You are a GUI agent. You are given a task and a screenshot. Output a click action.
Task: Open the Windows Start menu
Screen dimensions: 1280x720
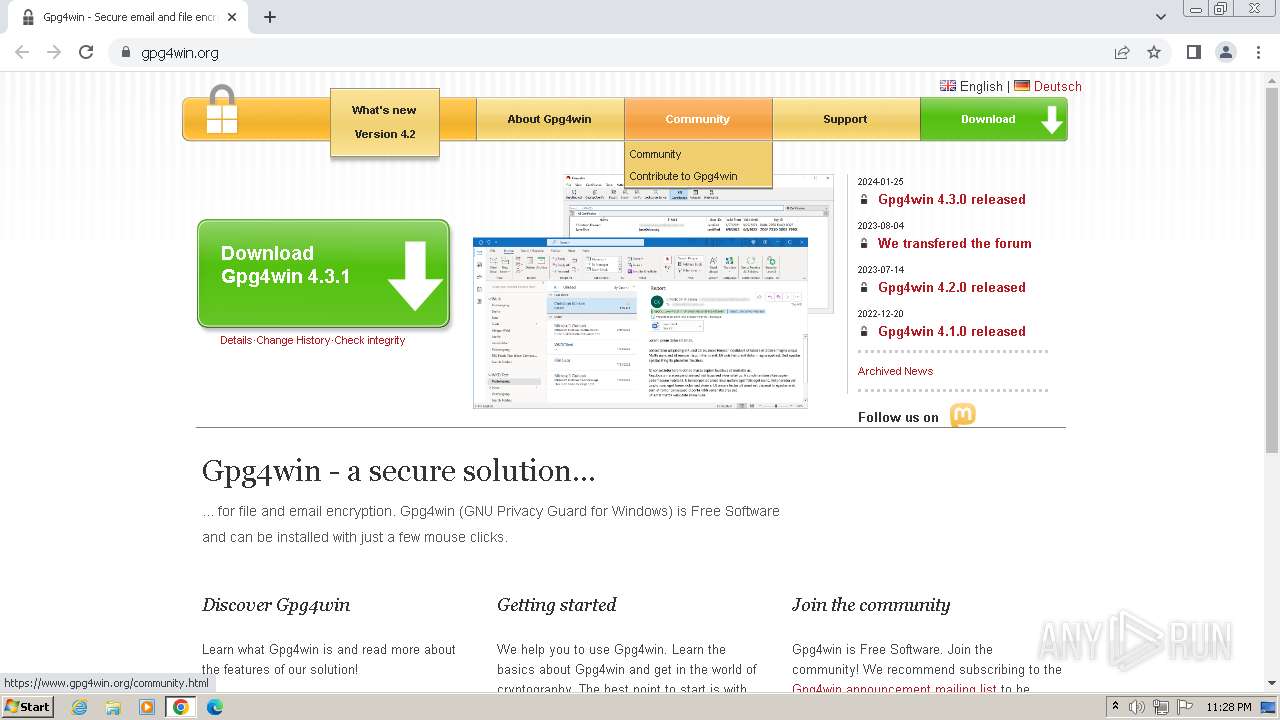click(28, 706)
